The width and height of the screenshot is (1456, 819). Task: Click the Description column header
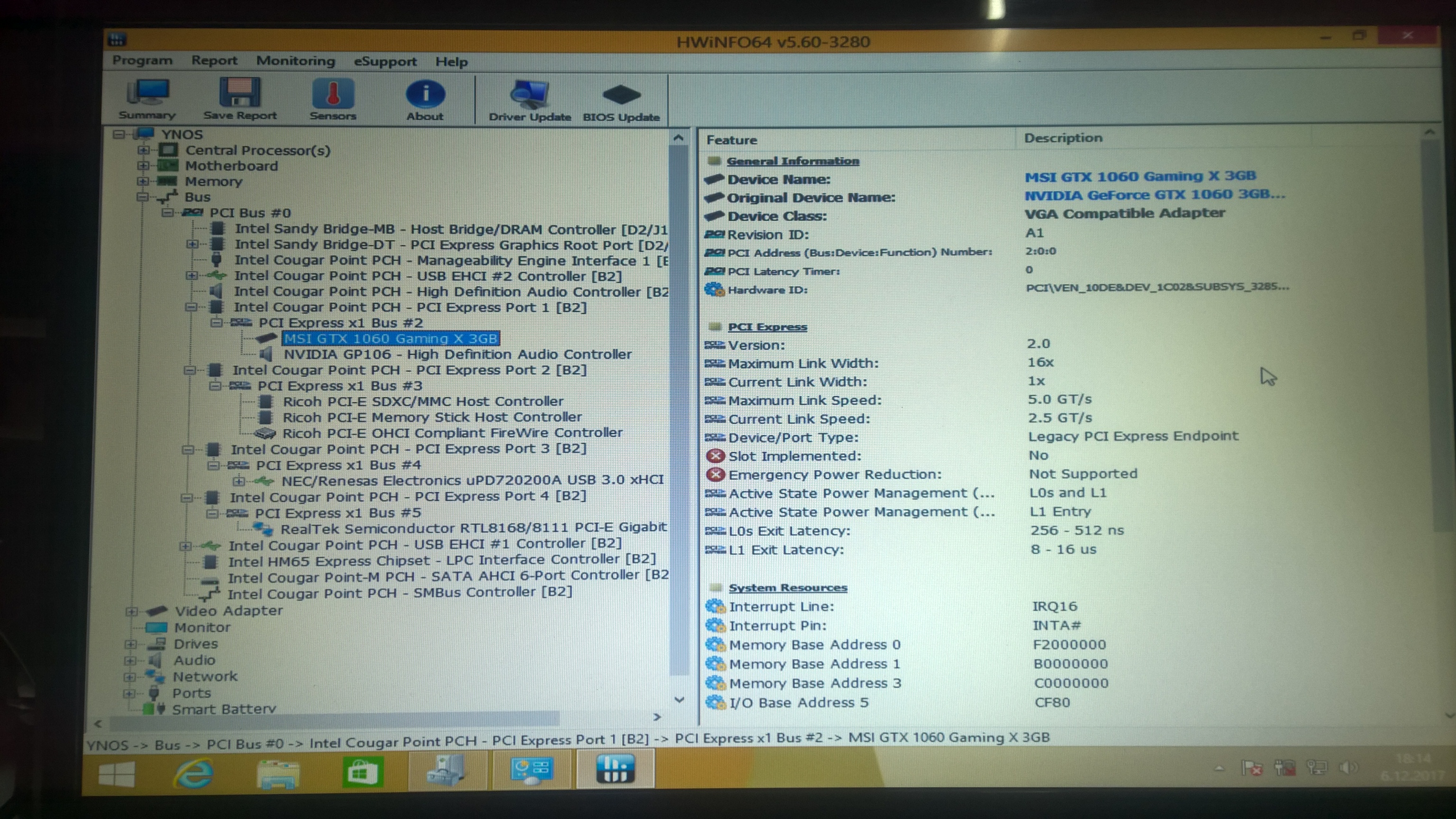(x=1063, y=138)
